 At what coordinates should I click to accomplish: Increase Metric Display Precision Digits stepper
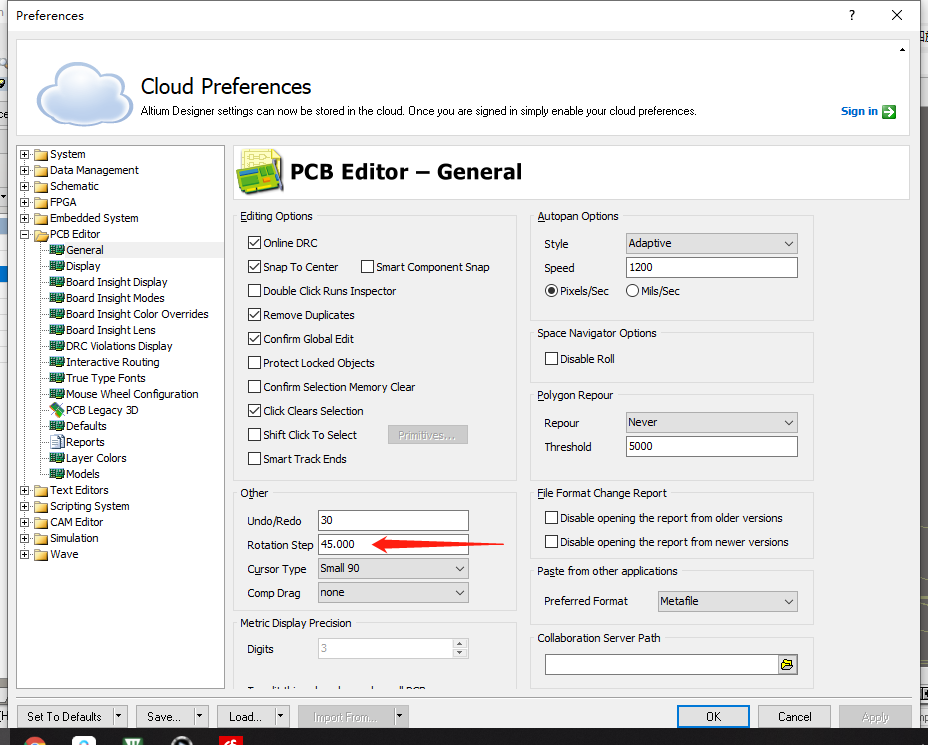(x=460, y=643)
